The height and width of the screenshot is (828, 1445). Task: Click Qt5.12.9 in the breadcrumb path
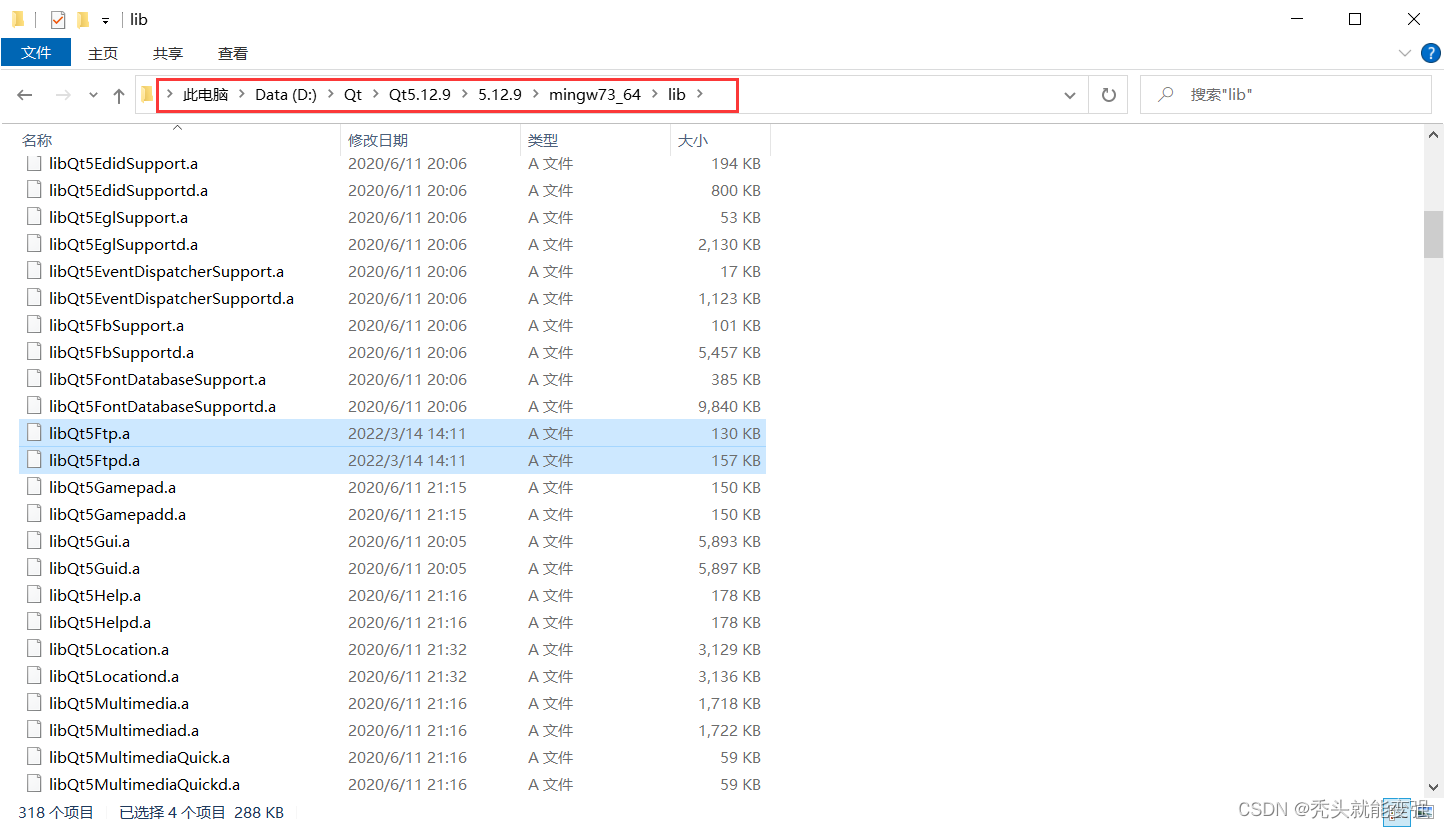[x=420, y=95]
